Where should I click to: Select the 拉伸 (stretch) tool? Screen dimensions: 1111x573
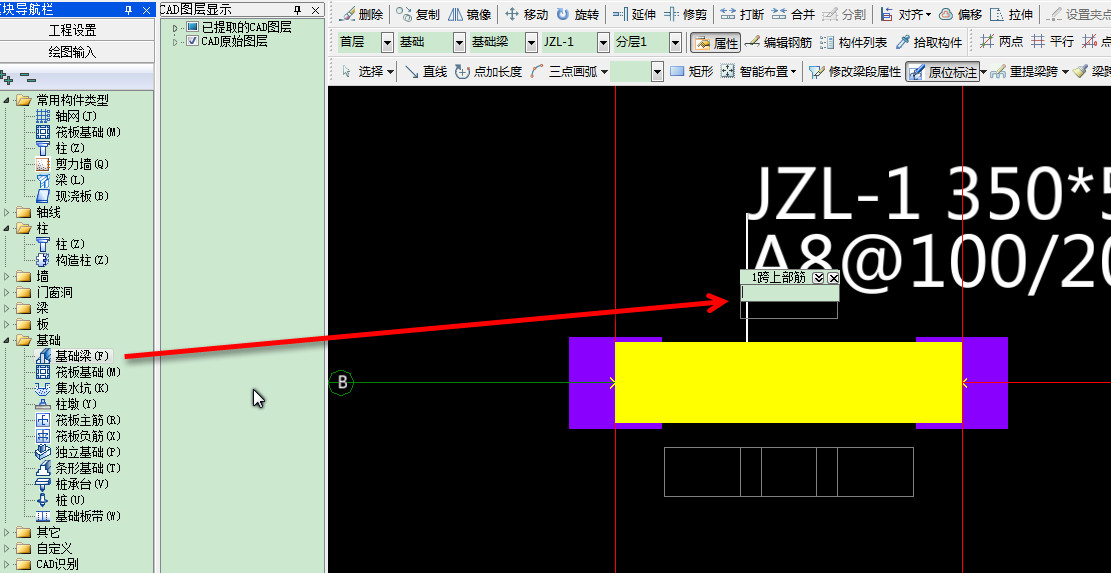1011,15
